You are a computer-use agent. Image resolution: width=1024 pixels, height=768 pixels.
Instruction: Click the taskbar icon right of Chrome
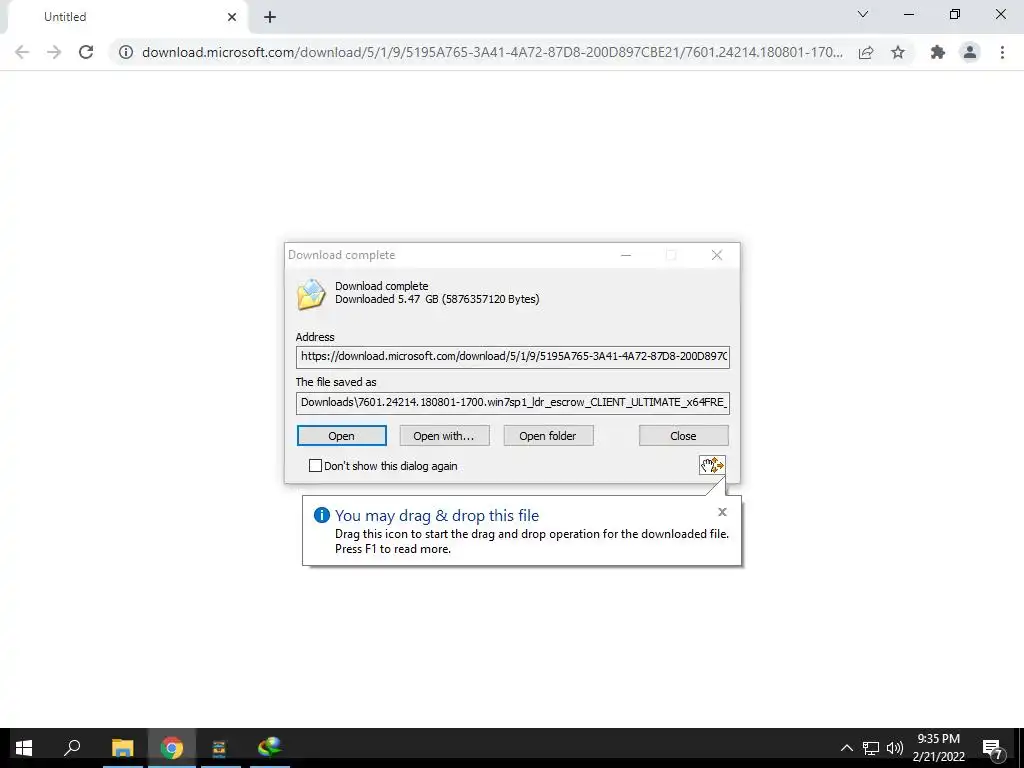click(219, 747)
